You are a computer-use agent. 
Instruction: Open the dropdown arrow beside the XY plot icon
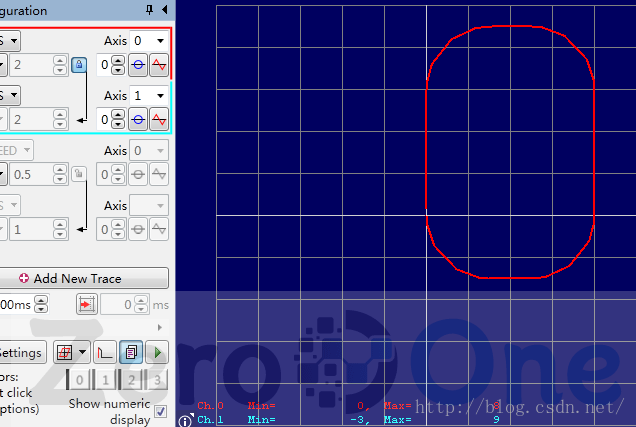click(83, 352)
